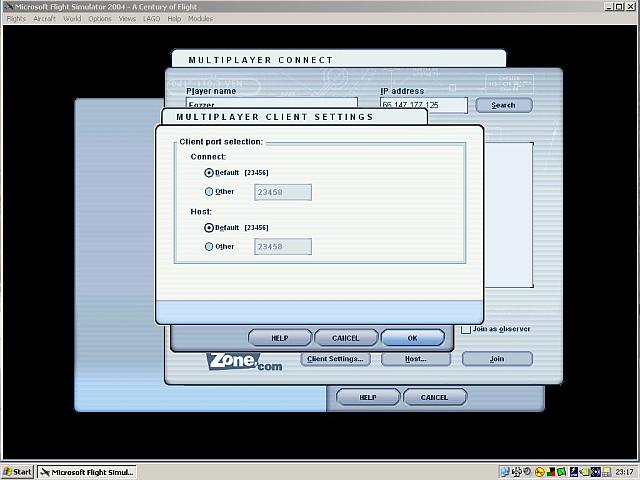Tick the Join as observer checkbox
640x480 pixels.
click(466, 329)
